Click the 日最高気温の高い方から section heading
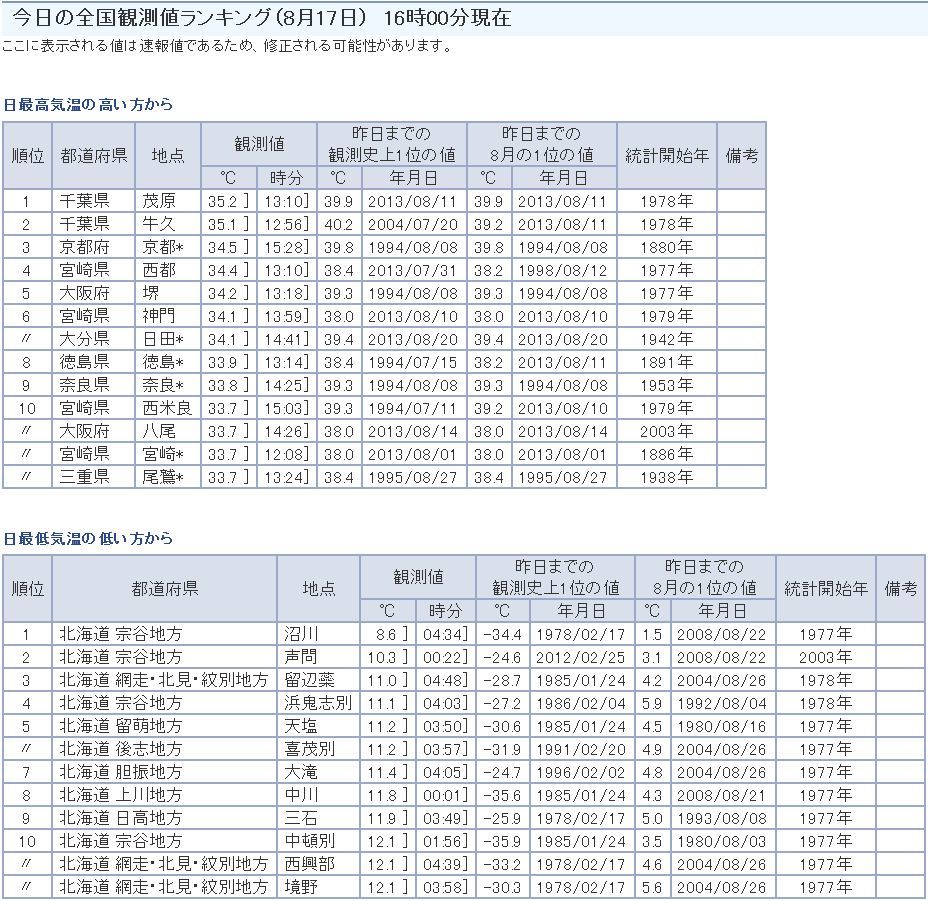 (x=88, y=104)
